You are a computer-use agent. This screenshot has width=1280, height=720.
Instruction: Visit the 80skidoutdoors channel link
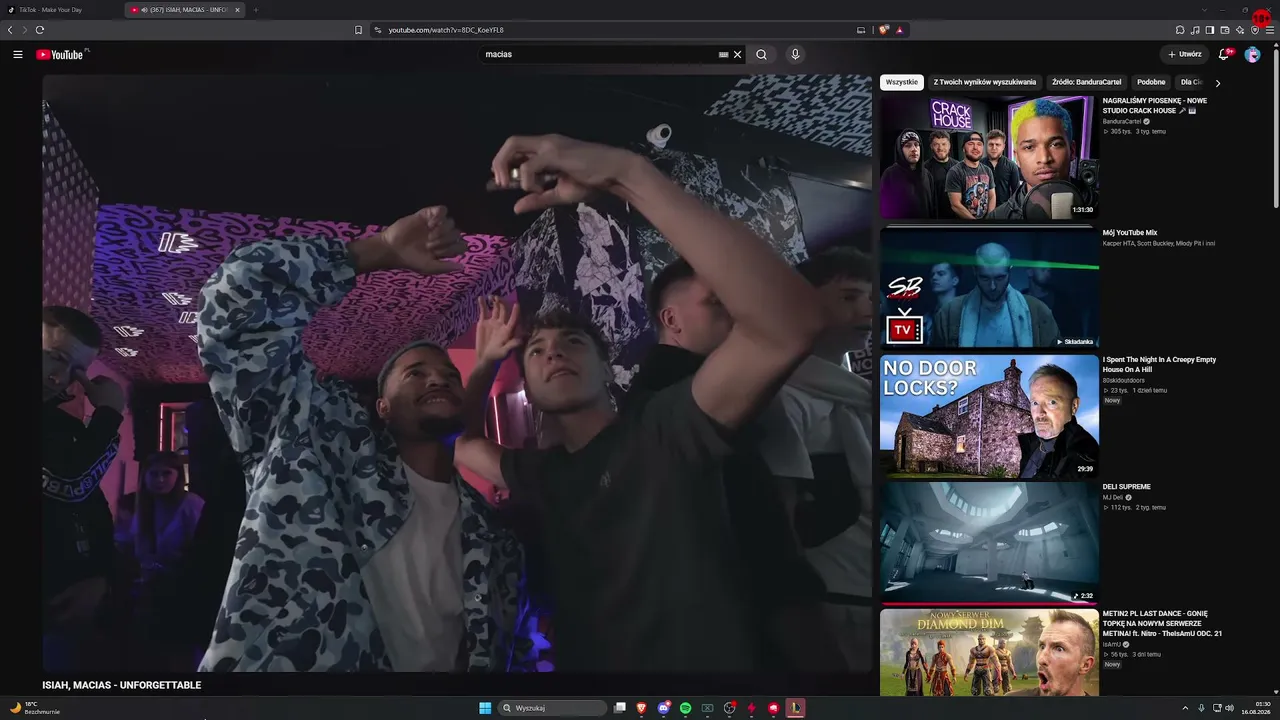coord(1125,380)
